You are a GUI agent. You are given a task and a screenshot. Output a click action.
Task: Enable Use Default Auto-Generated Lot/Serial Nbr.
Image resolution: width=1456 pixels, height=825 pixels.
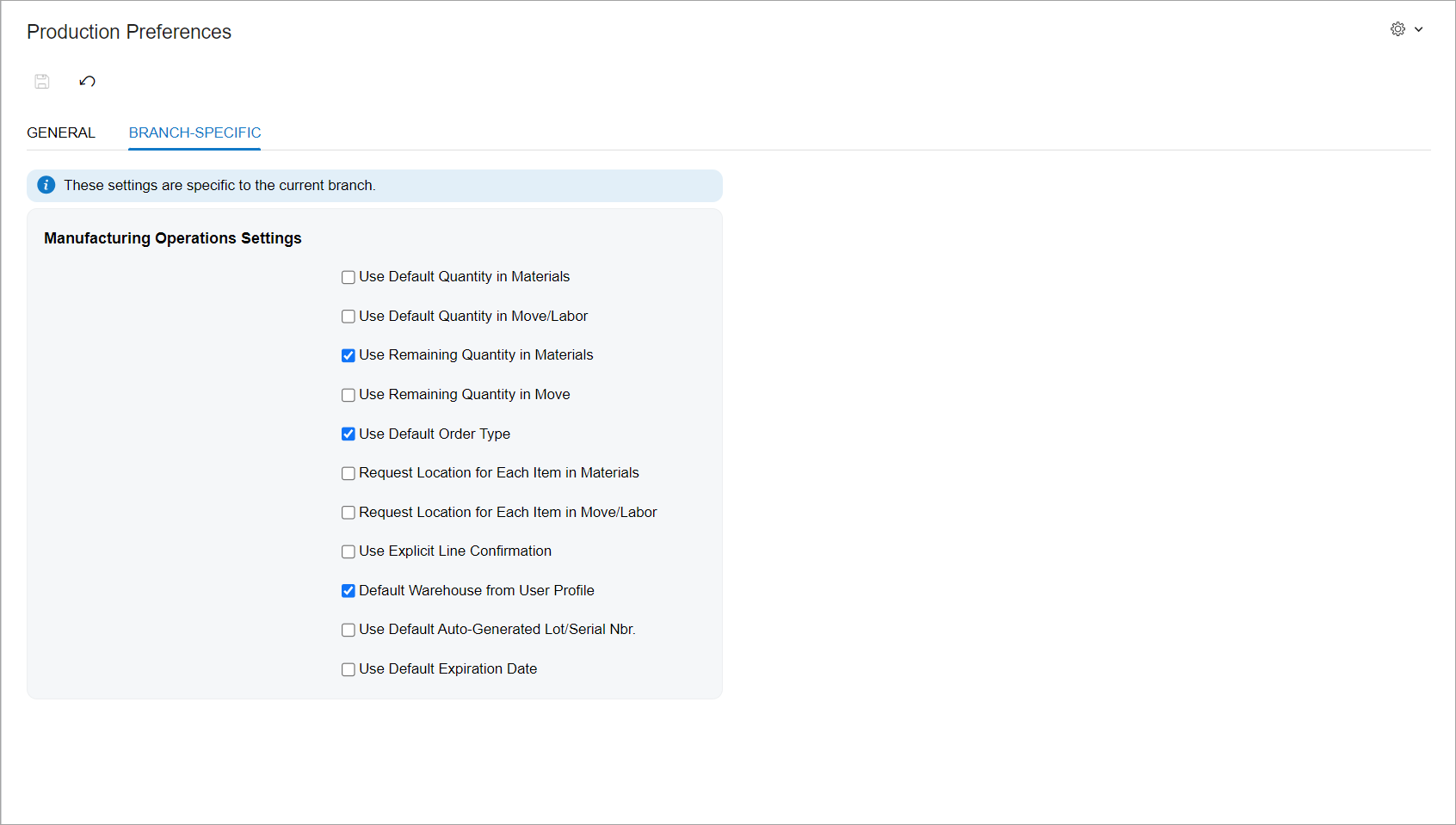click(x=349, y=630)
